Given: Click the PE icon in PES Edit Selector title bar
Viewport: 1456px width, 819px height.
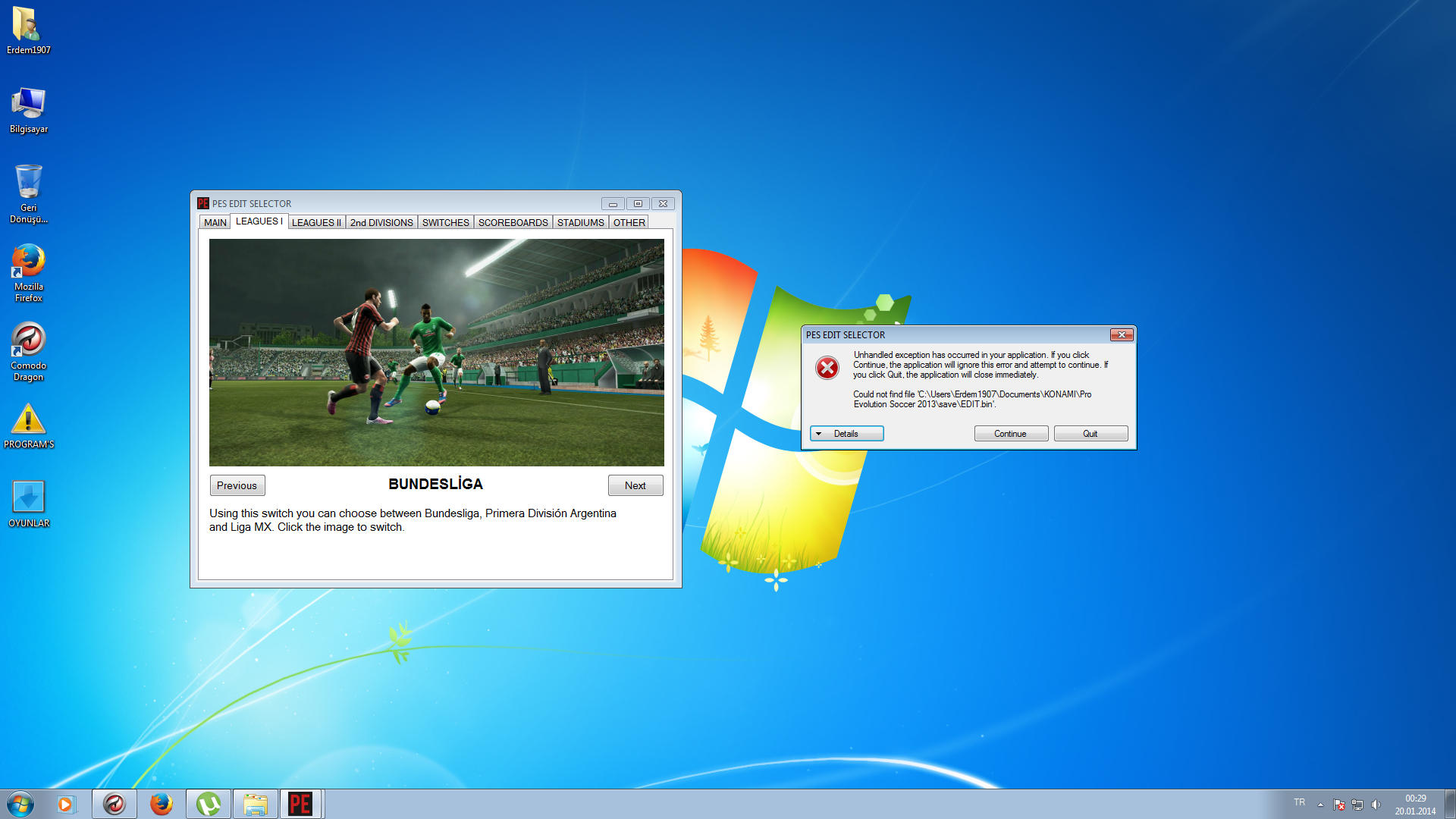Looking at the screenshot, I should click(203, 203).
